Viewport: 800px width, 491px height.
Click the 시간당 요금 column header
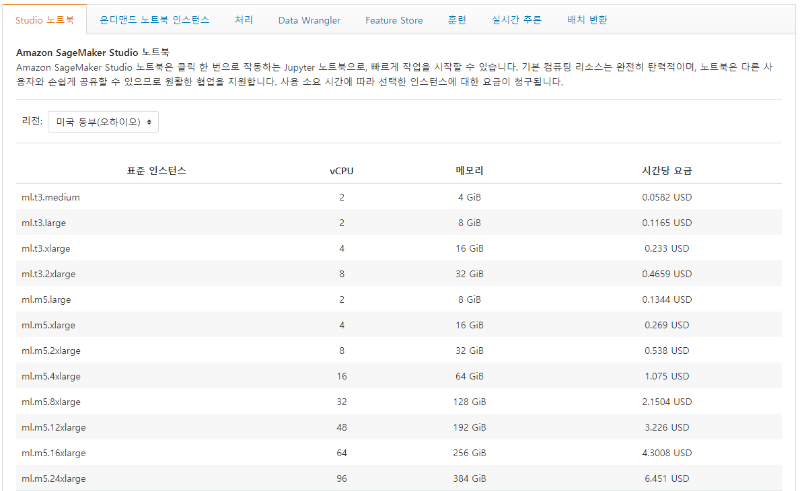(667, 170)
